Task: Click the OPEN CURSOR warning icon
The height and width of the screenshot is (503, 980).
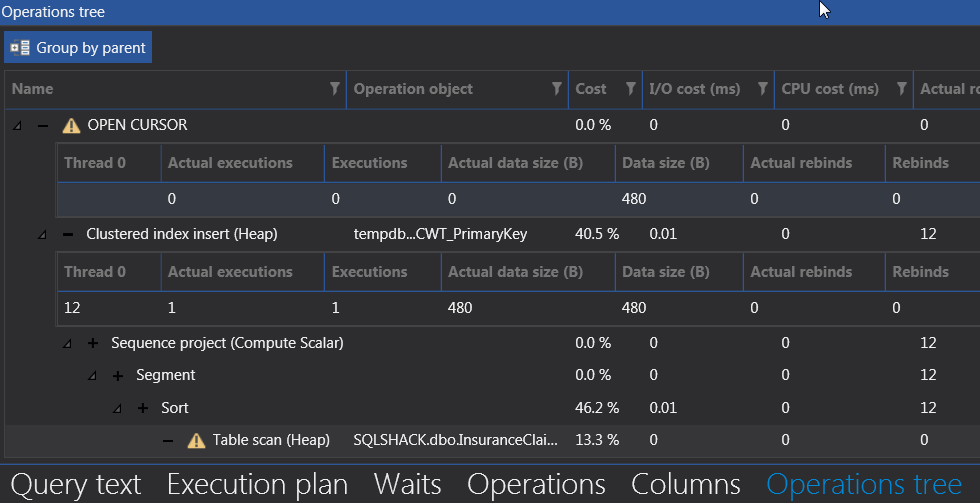Action: pos(71,126)
